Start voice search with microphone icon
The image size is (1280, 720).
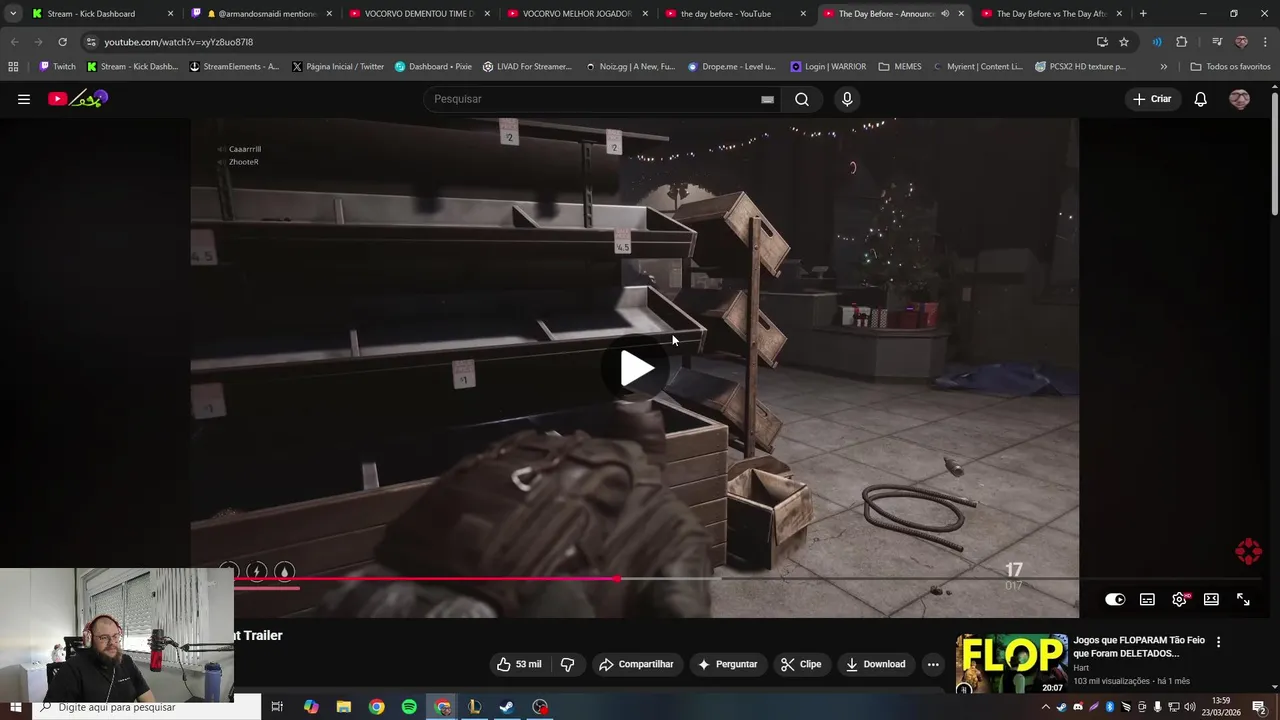click(x=847, y=99)
